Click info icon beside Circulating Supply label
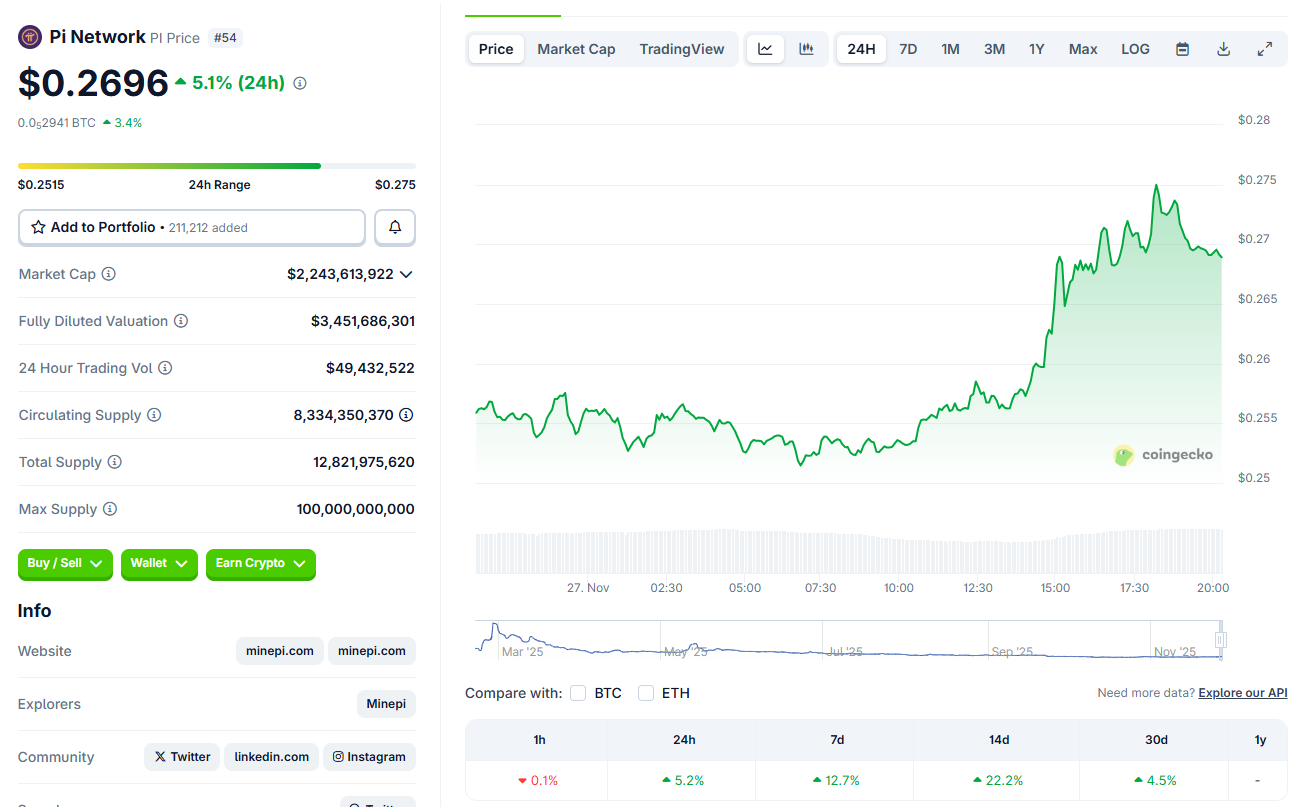This screenshot has height=811, width=1294. click(154, 415)
